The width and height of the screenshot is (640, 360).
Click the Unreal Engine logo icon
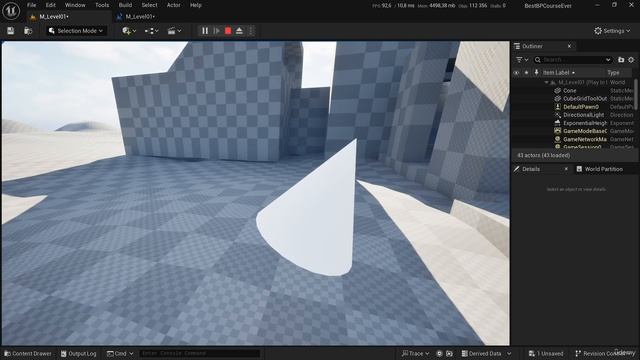[11, 11]
